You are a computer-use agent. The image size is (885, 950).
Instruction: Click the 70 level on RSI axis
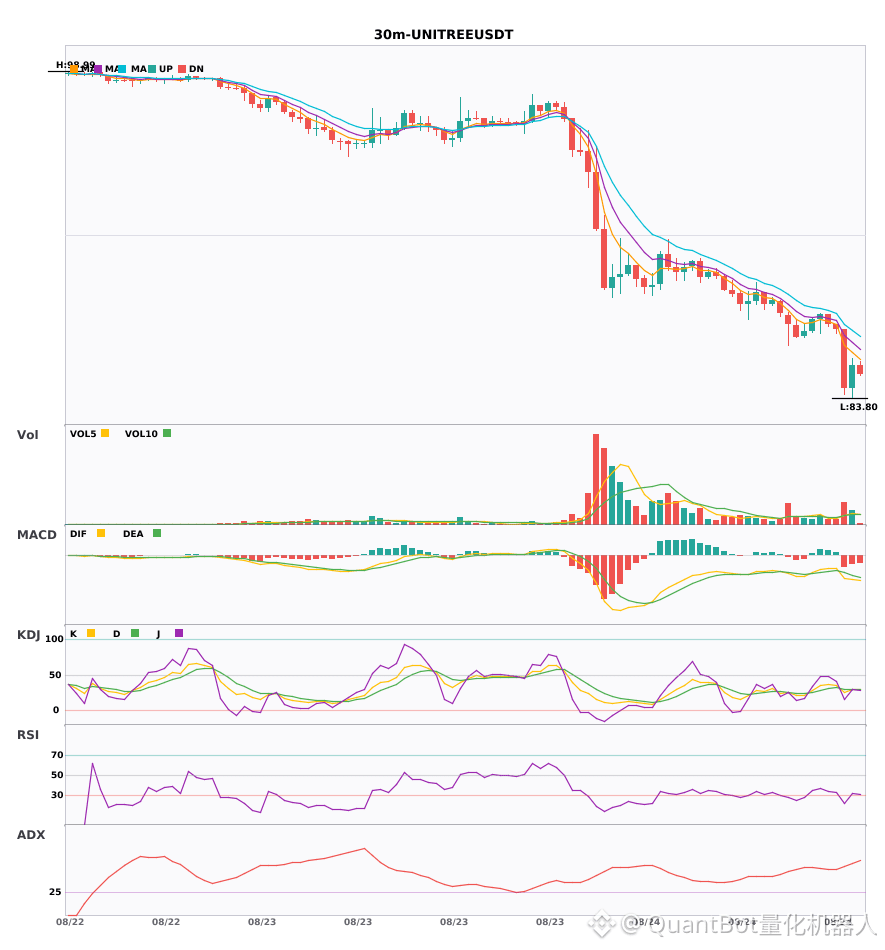tap(57, 755)
